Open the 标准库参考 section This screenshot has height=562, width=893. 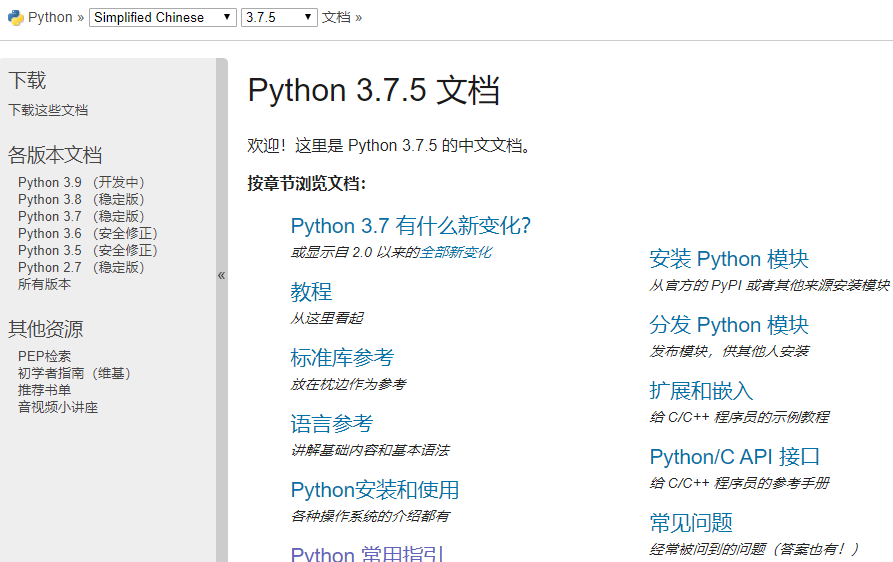pyautogui.click(x=342, y=358)
